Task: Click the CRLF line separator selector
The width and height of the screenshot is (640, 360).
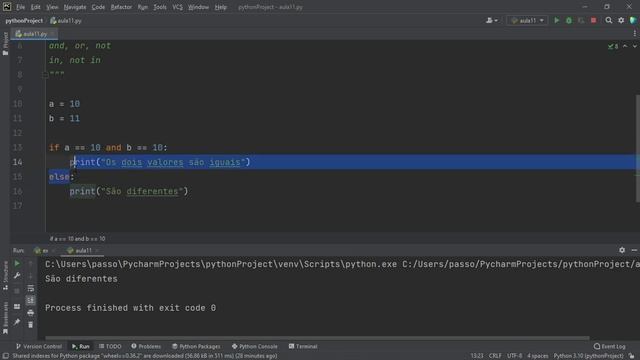Action: point(495,356)
